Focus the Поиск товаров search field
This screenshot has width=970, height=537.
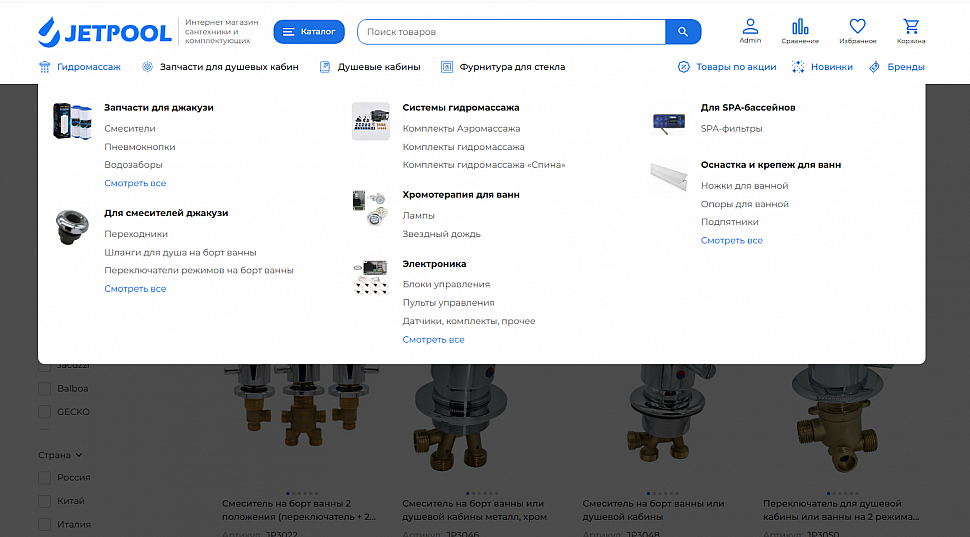(511, 32)
